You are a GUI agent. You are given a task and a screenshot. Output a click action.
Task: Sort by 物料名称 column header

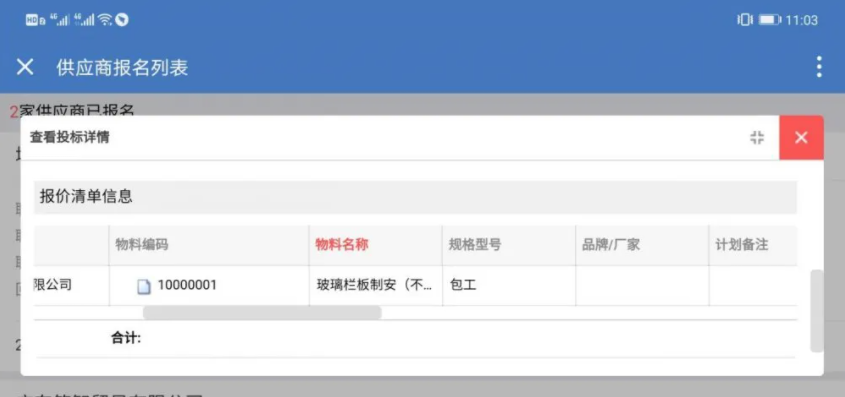coord(342,245)
